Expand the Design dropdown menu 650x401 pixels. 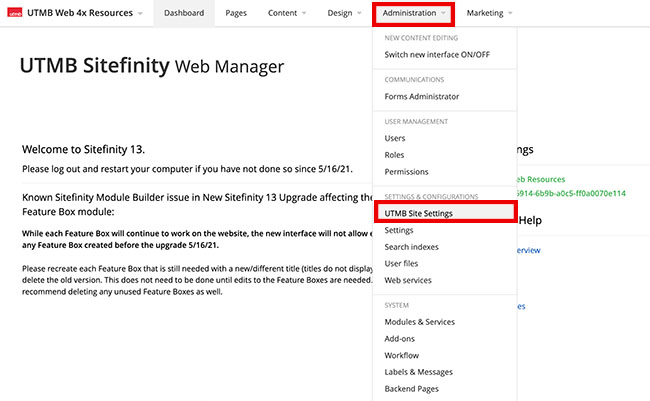[x=345, y=14]
